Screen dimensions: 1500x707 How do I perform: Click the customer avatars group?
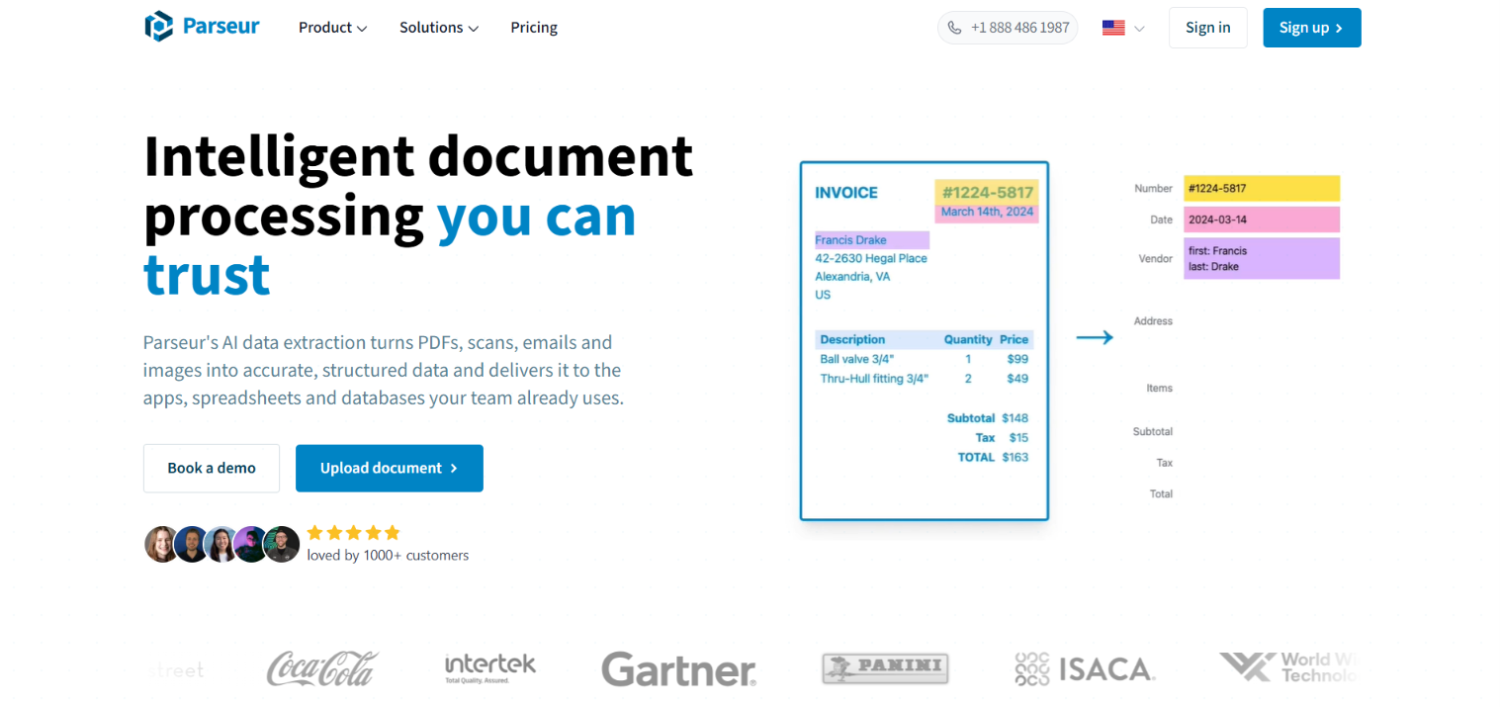[222, 545]
